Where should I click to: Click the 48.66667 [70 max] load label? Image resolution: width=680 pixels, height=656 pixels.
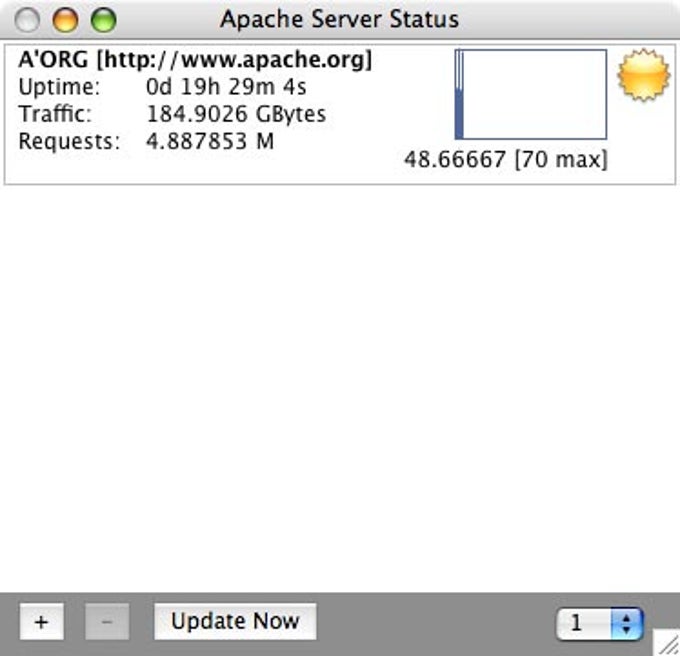(x=506, y=160)
